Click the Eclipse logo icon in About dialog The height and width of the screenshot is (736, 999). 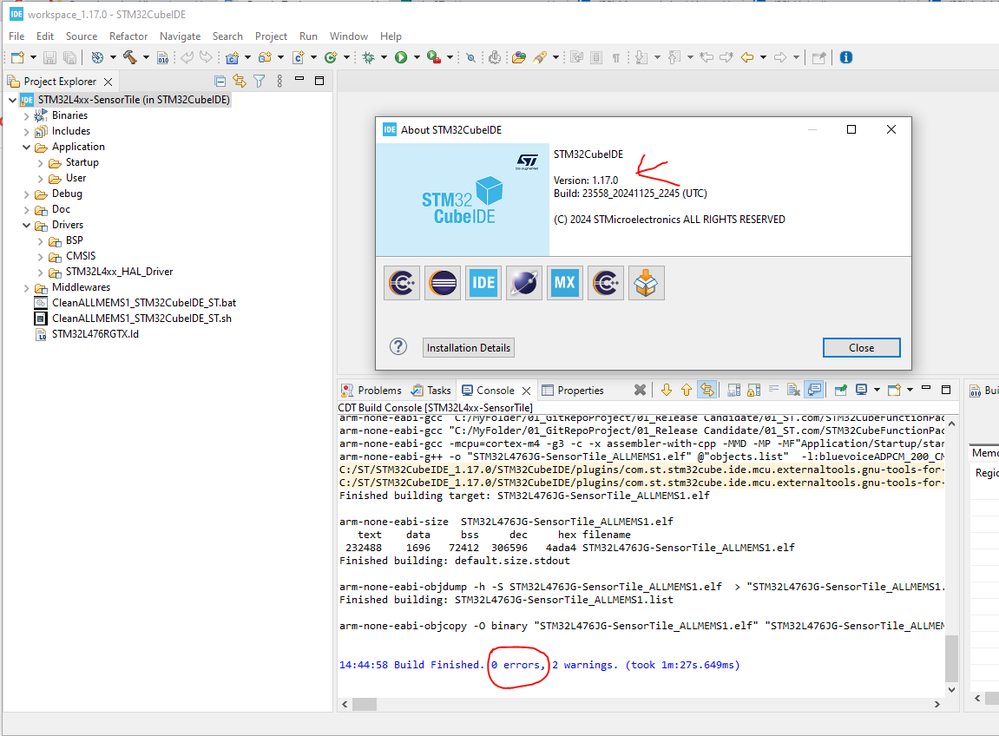coord(442,283)
